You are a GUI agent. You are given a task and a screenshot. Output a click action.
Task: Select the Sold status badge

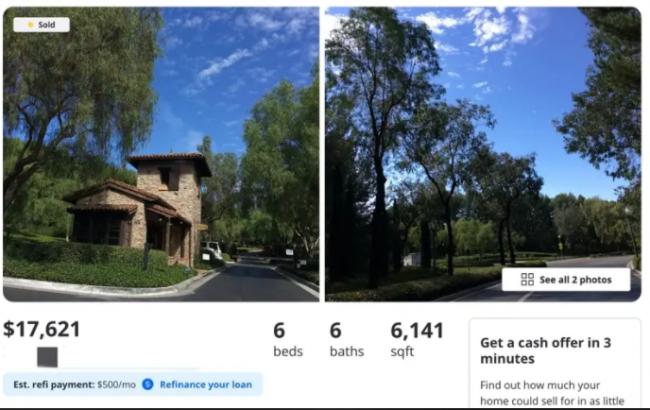coord(41,25)
